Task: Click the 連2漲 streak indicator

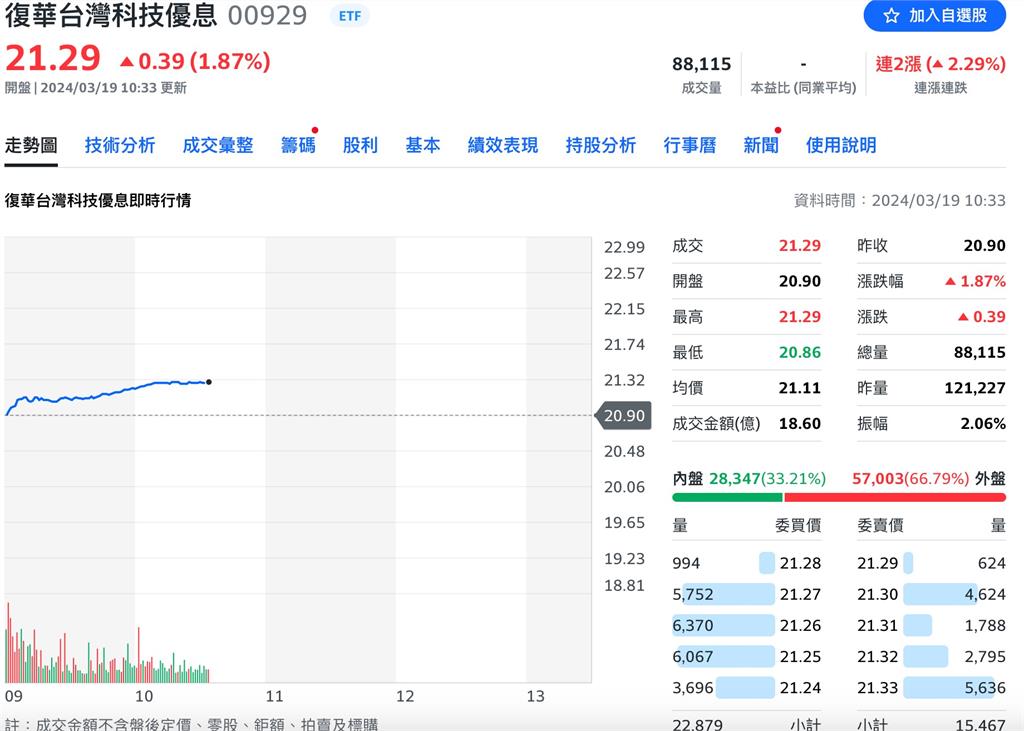Action: 940,64
